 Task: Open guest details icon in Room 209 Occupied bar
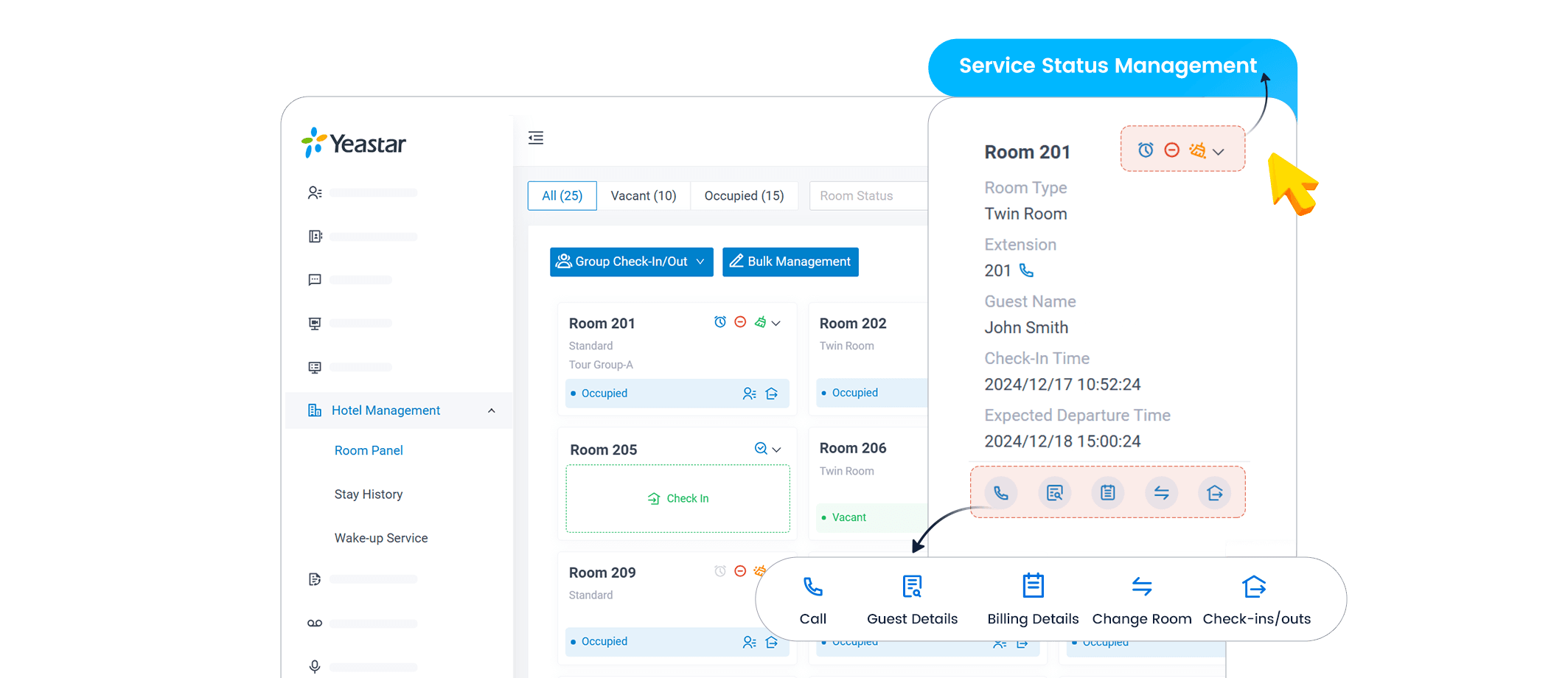750,642
